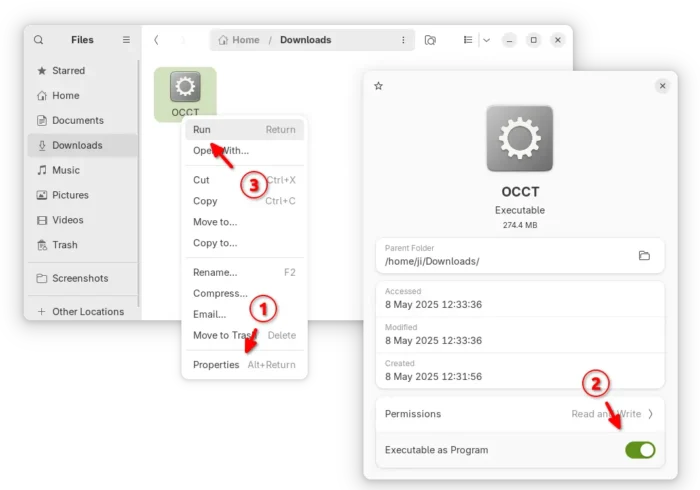The image size is (700, 490).
Task: Expand the view options dropdown arrow
Action: [x=487, y=40]
